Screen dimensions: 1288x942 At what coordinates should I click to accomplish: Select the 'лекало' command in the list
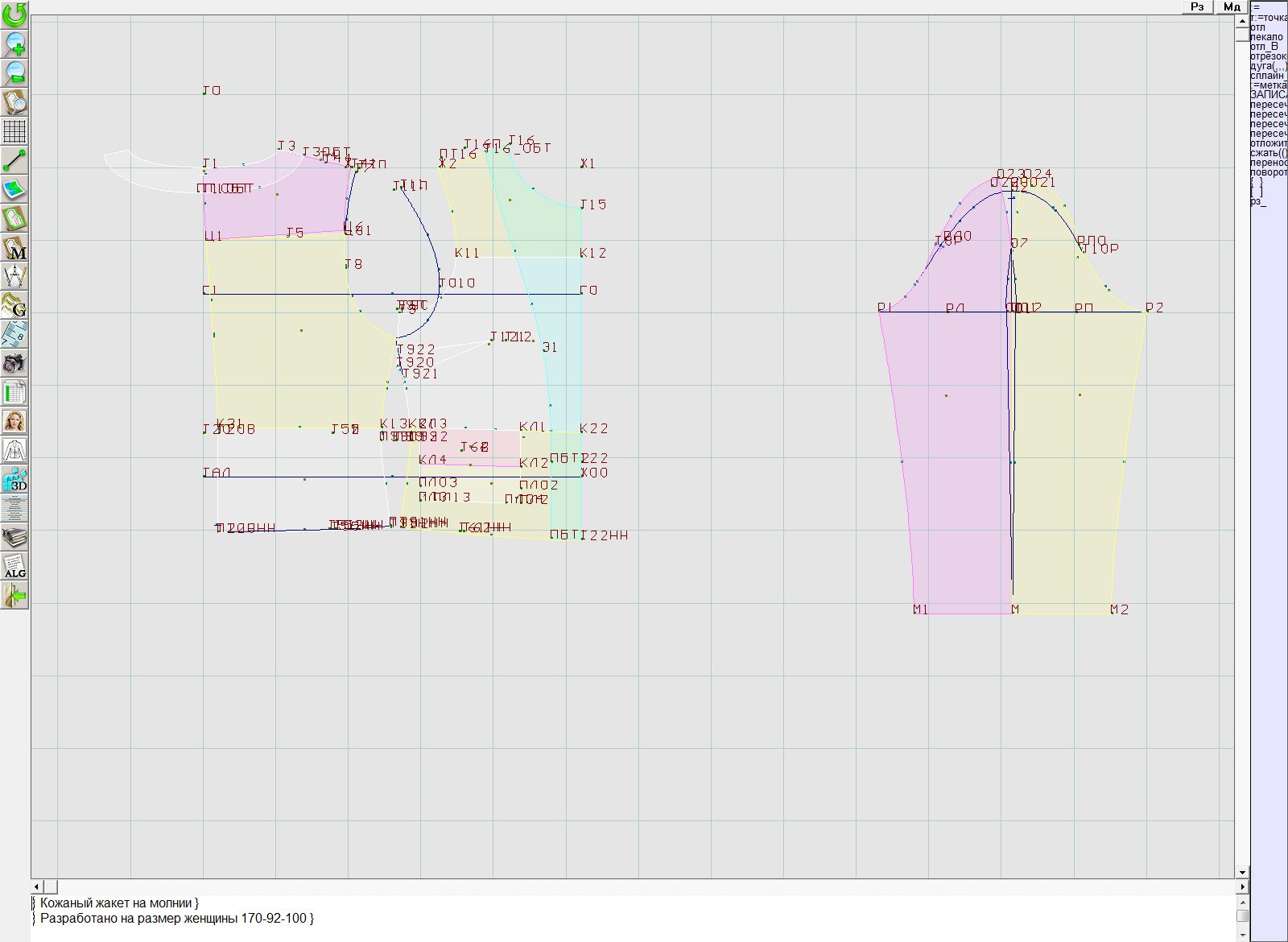(1267, 37)
